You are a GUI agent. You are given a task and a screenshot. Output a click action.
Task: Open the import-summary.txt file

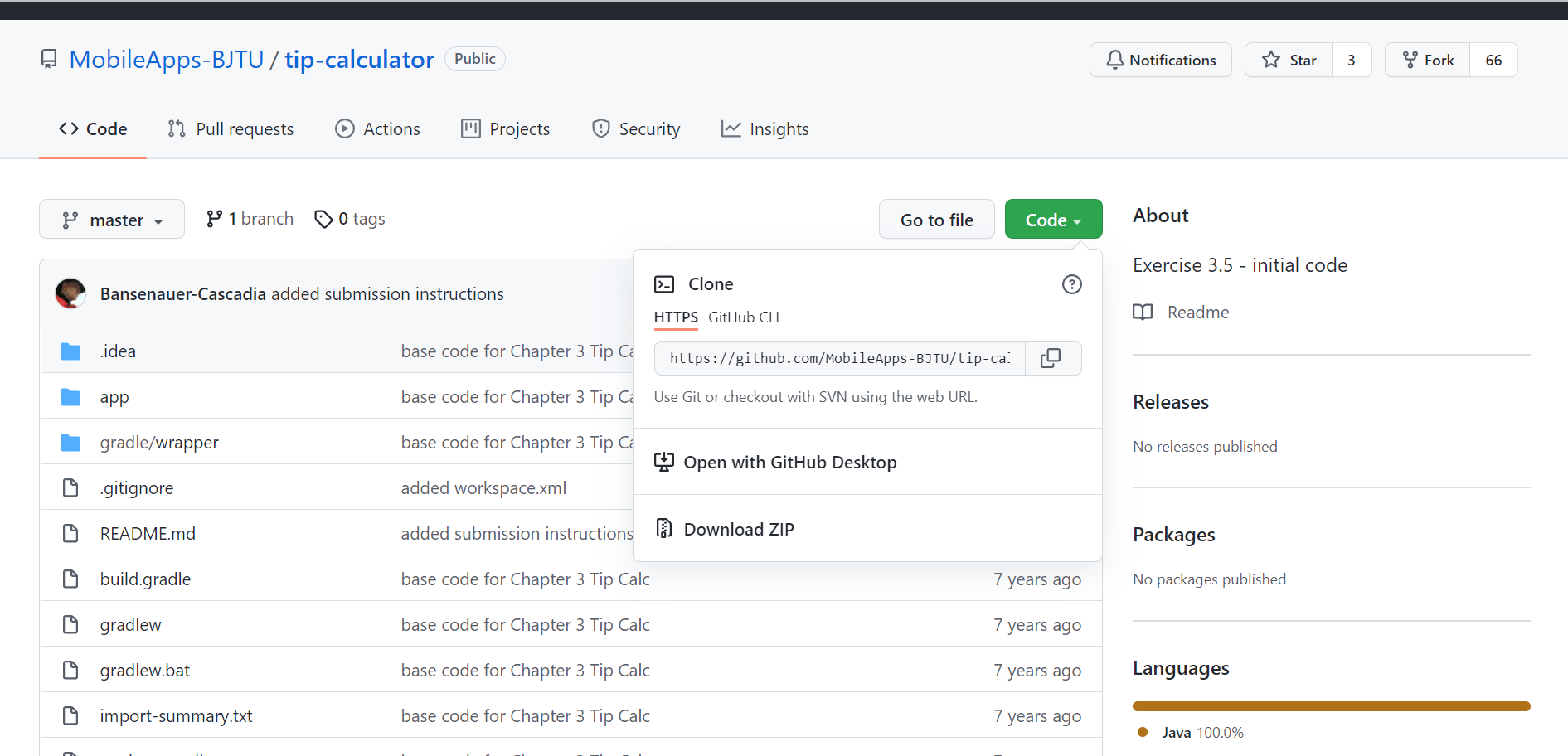click(176, 716)
